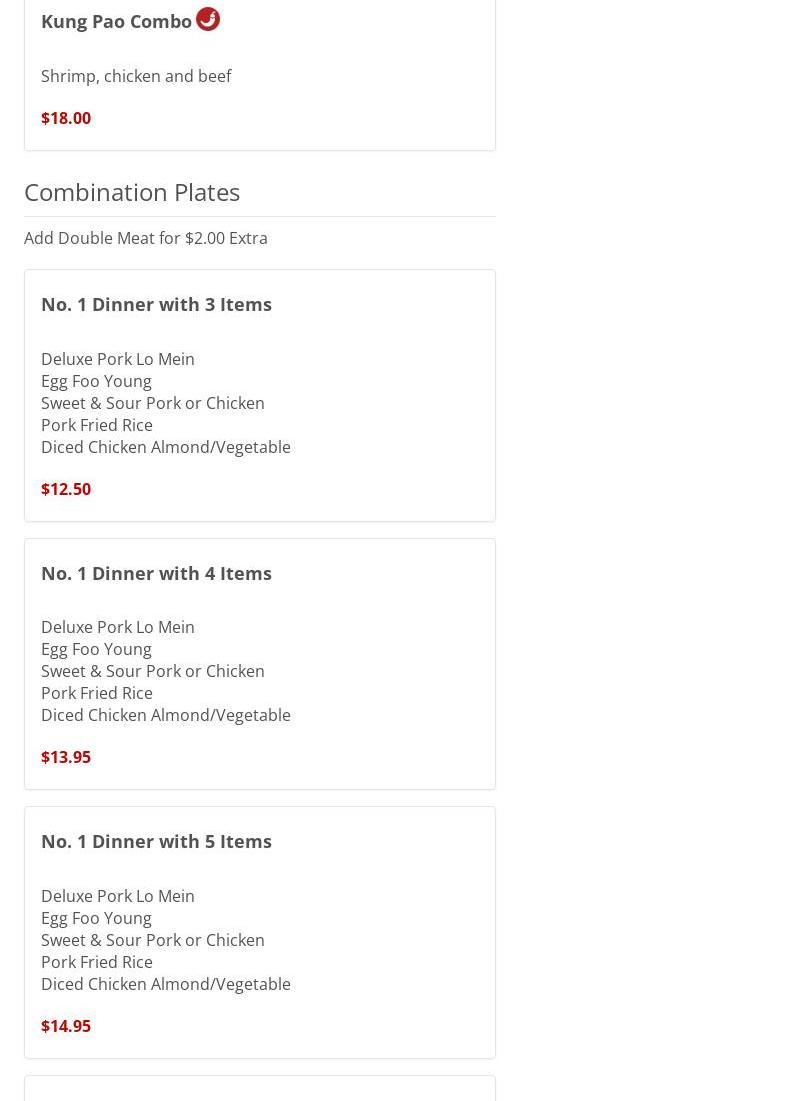Click Egg Foo Young in 4 Items dinner
Viewport: 785px width, 1101px height.
[x=96, y=649]
